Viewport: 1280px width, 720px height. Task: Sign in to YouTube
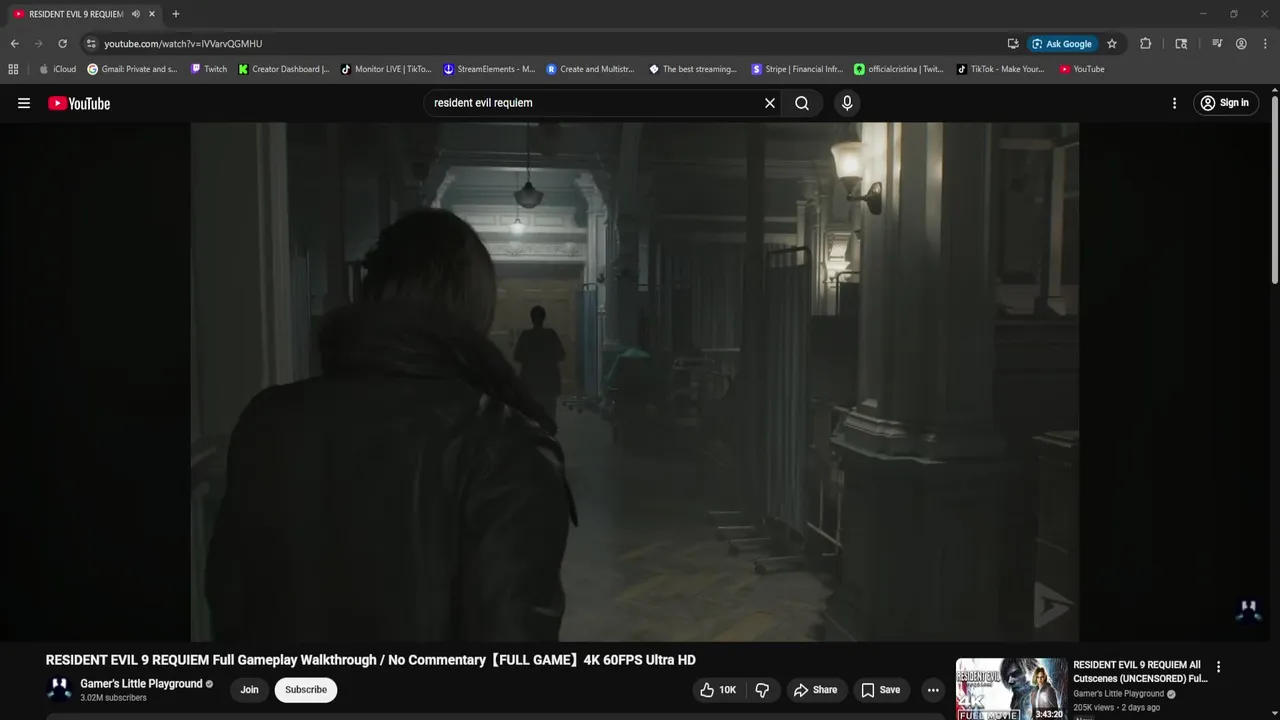1225,103
